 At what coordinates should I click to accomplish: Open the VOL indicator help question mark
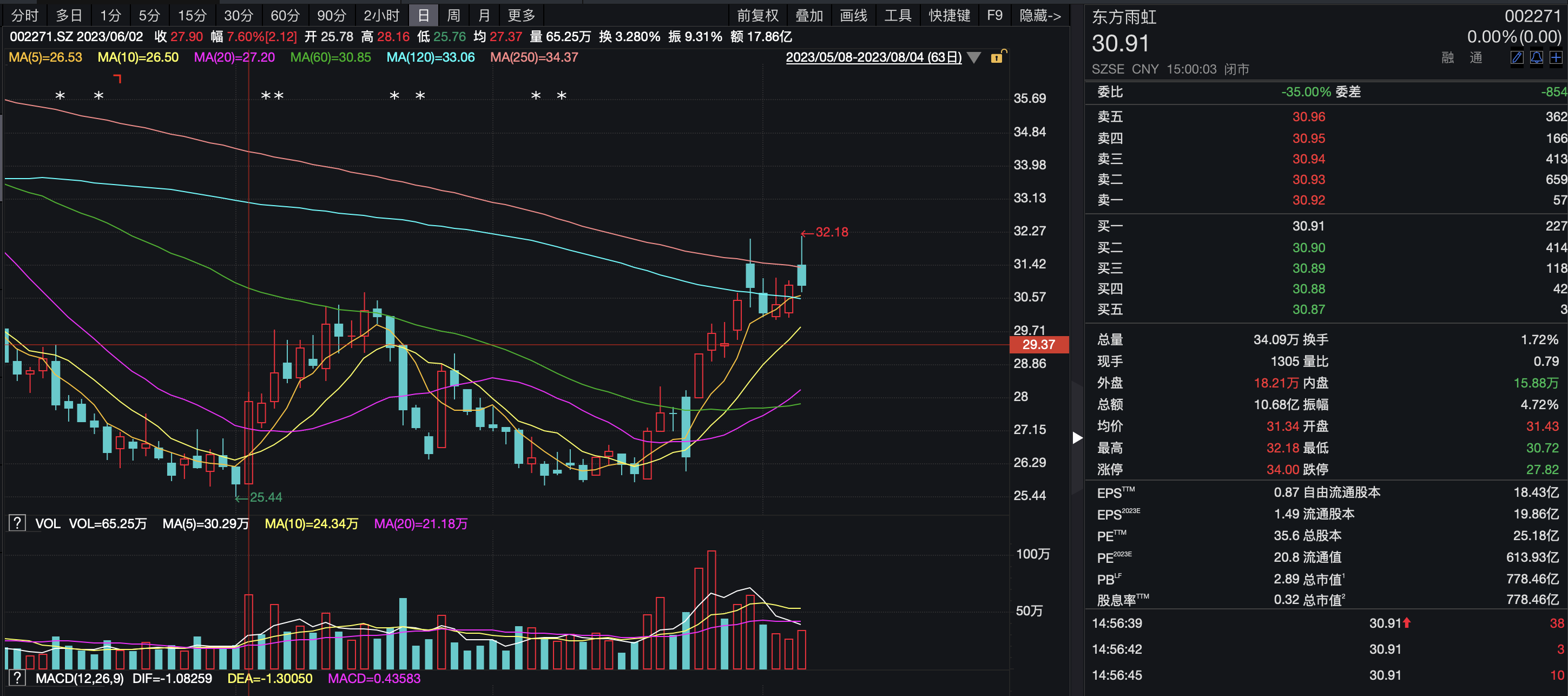click(x=17, y=523)
